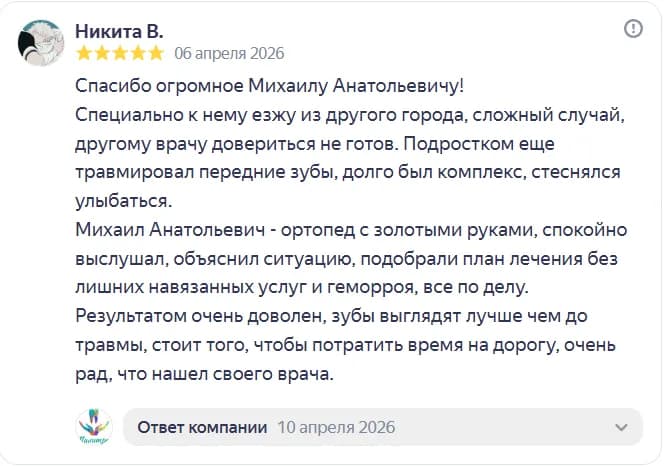
Task: Click the third rating star
Action: pos(120,53)
